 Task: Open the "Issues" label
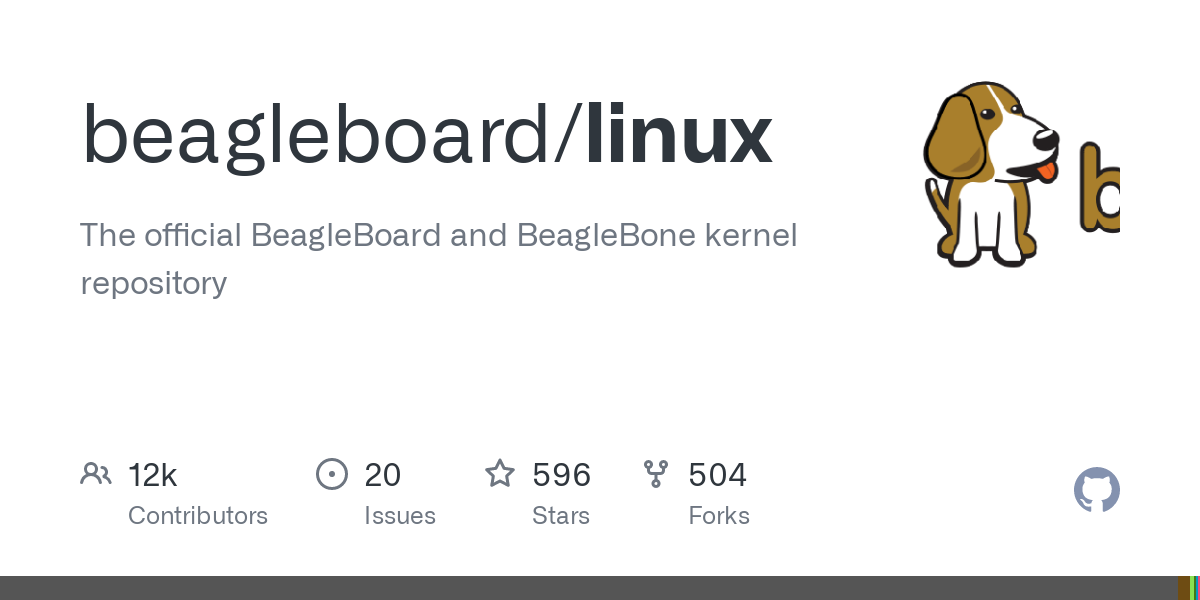click(400, 516)
